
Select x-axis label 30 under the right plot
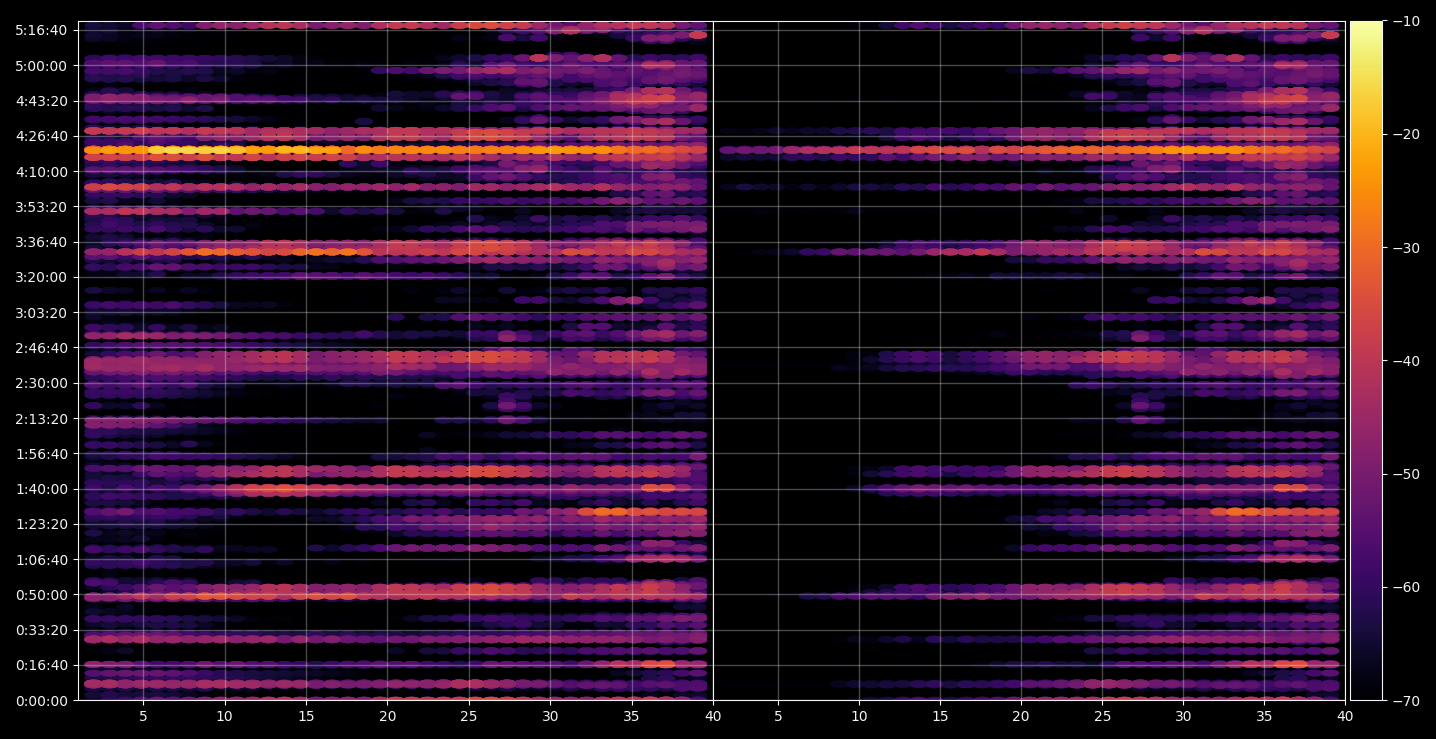point(1183,716)
